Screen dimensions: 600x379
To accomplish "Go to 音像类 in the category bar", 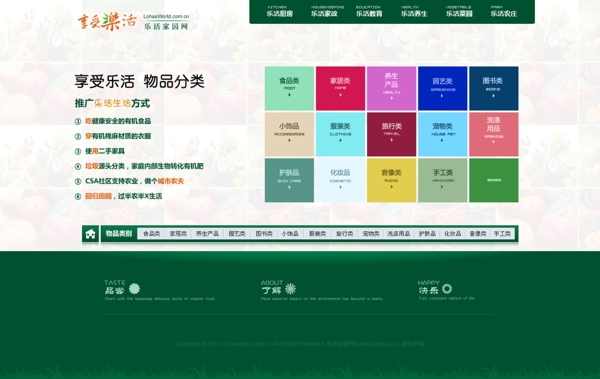I will pos(478,234).
